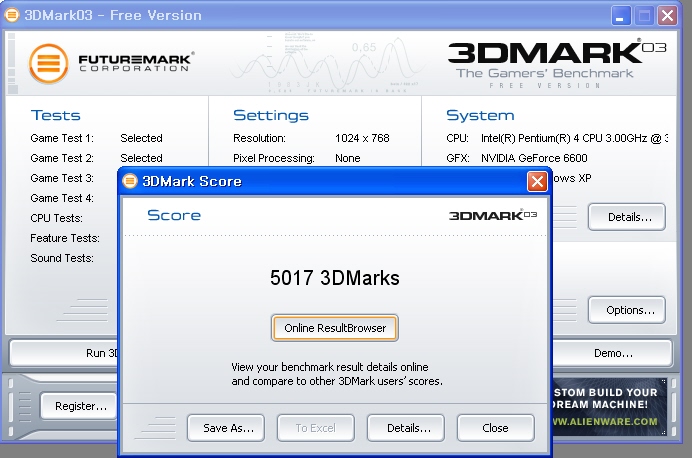The width and height of the screenshot is (692, 458).
Task: Click the 'Score' heading in the dialog
Action: pyautogui.click(x=174, y=215)
